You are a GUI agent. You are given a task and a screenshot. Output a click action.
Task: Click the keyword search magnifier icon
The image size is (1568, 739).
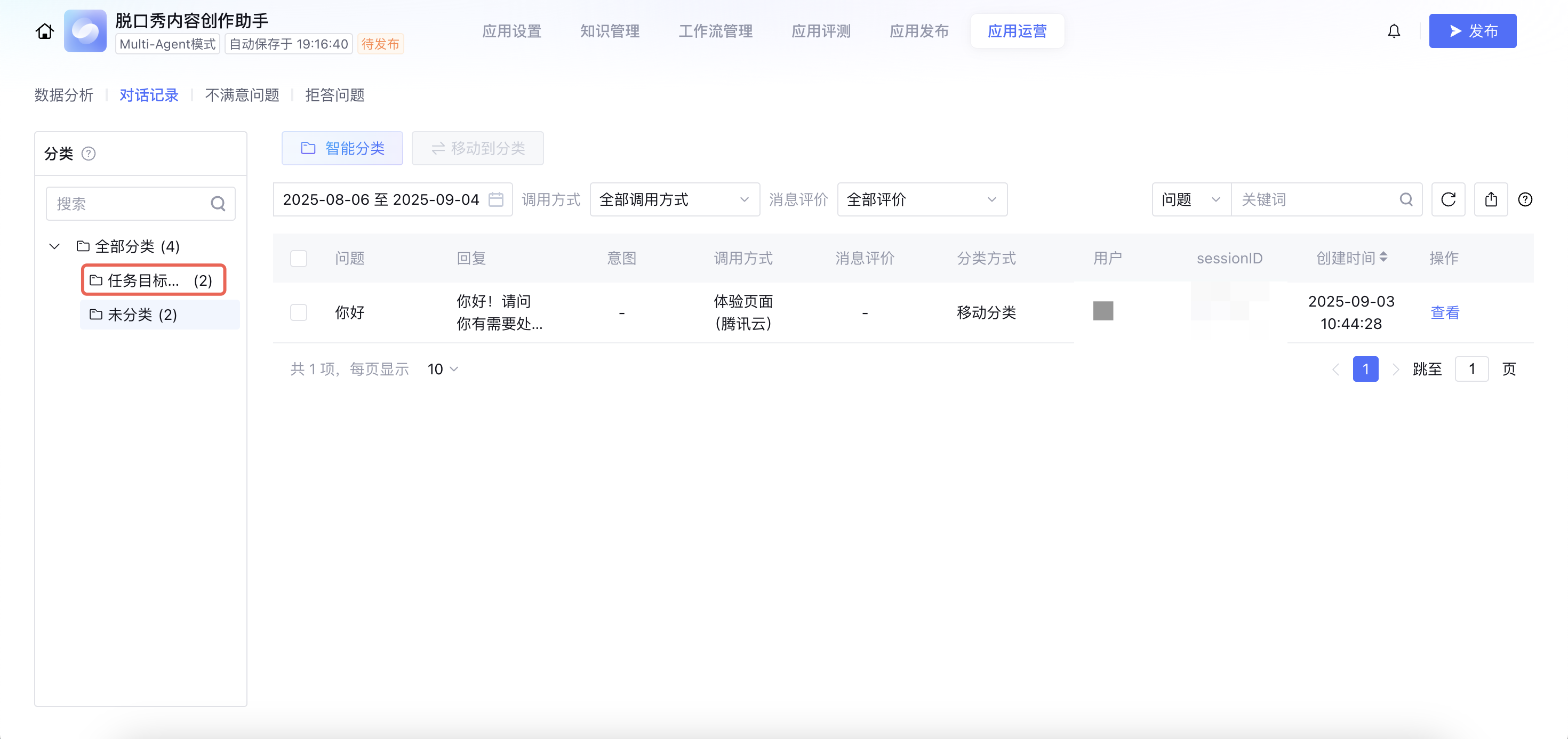[x=1406, y=199]
